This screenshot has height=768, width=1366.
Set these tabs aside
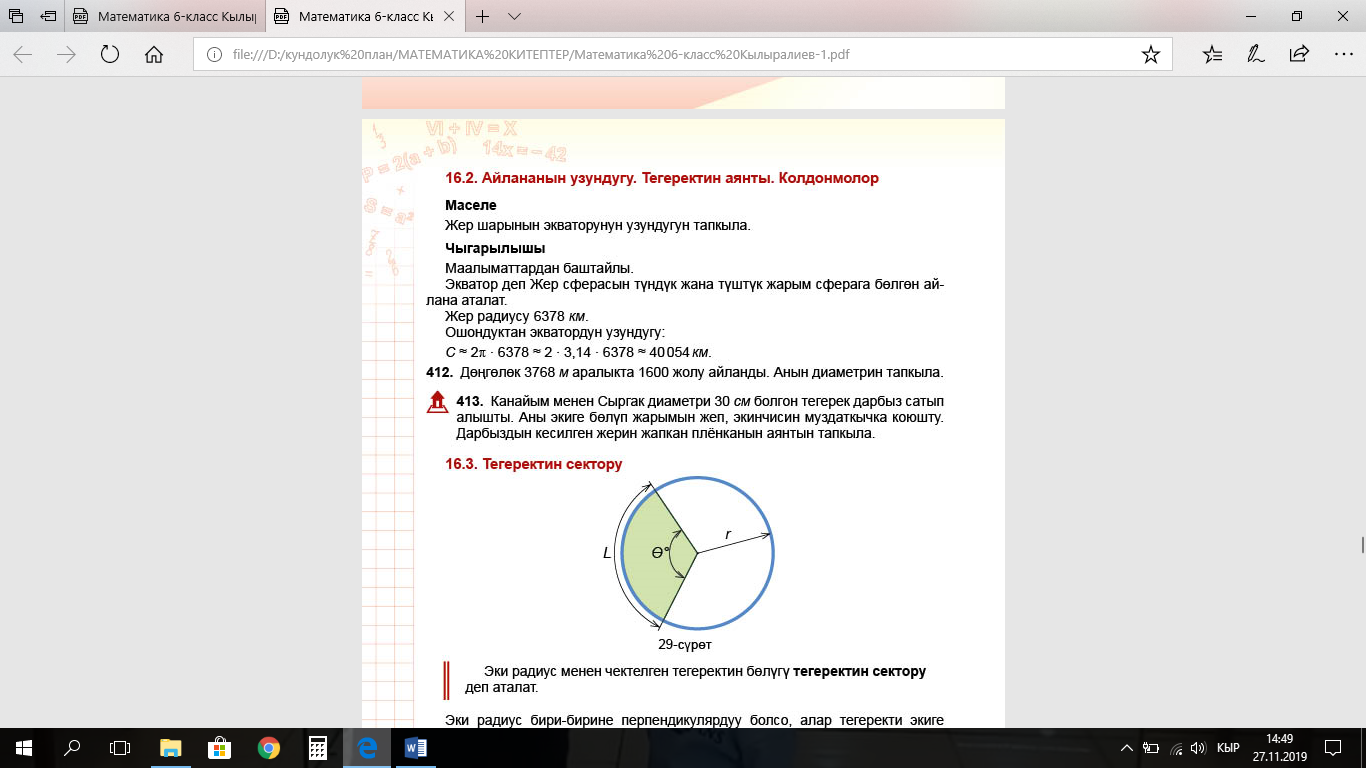(x=48, y=16)
